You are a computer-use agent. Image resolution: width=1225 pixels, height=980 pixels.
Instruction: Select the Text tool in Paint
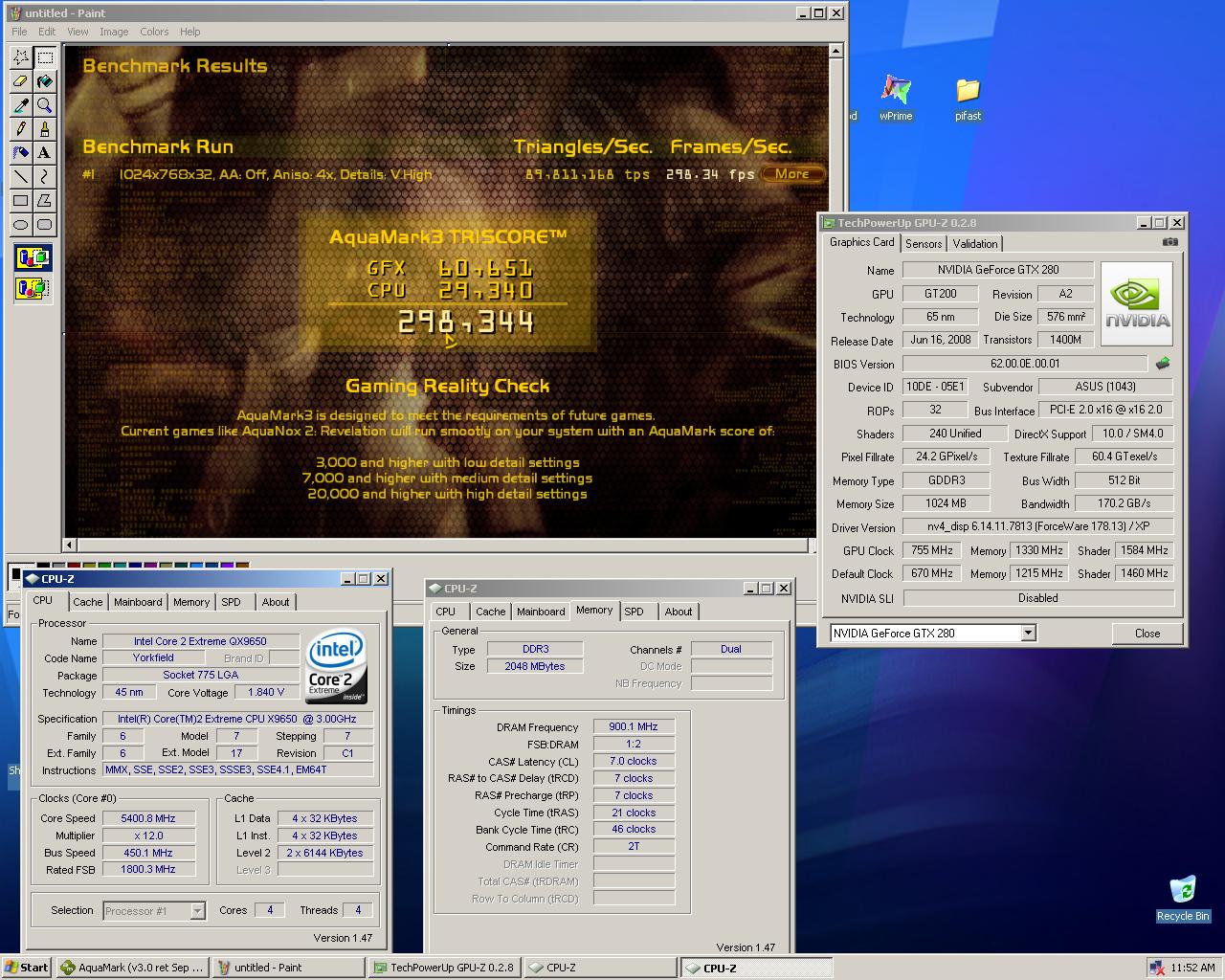click(44, 153)
